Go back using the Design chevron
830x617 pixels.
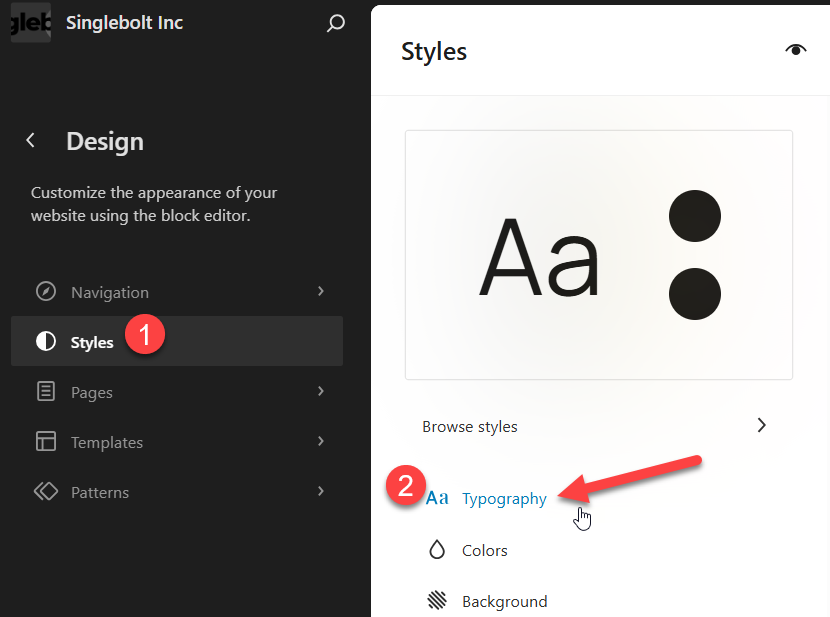[x=31, y=140]
